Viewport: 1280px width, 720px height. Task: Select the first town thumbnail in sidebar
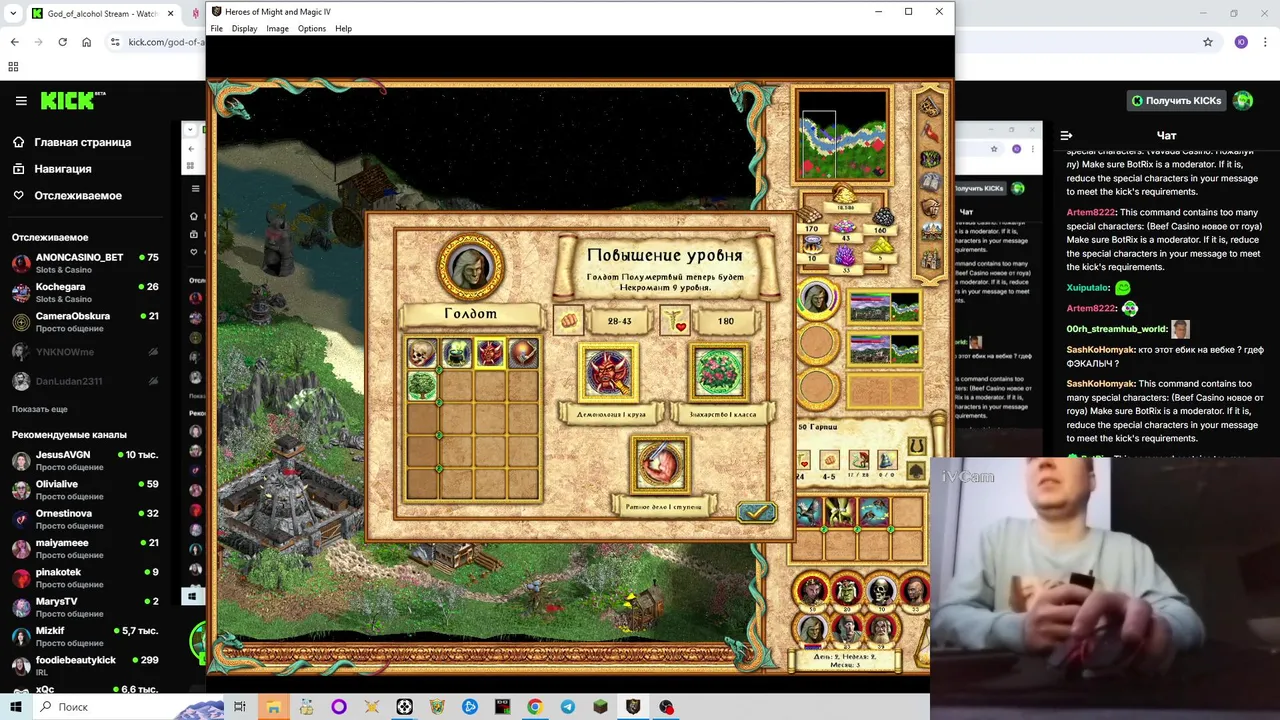coord(884,308)
